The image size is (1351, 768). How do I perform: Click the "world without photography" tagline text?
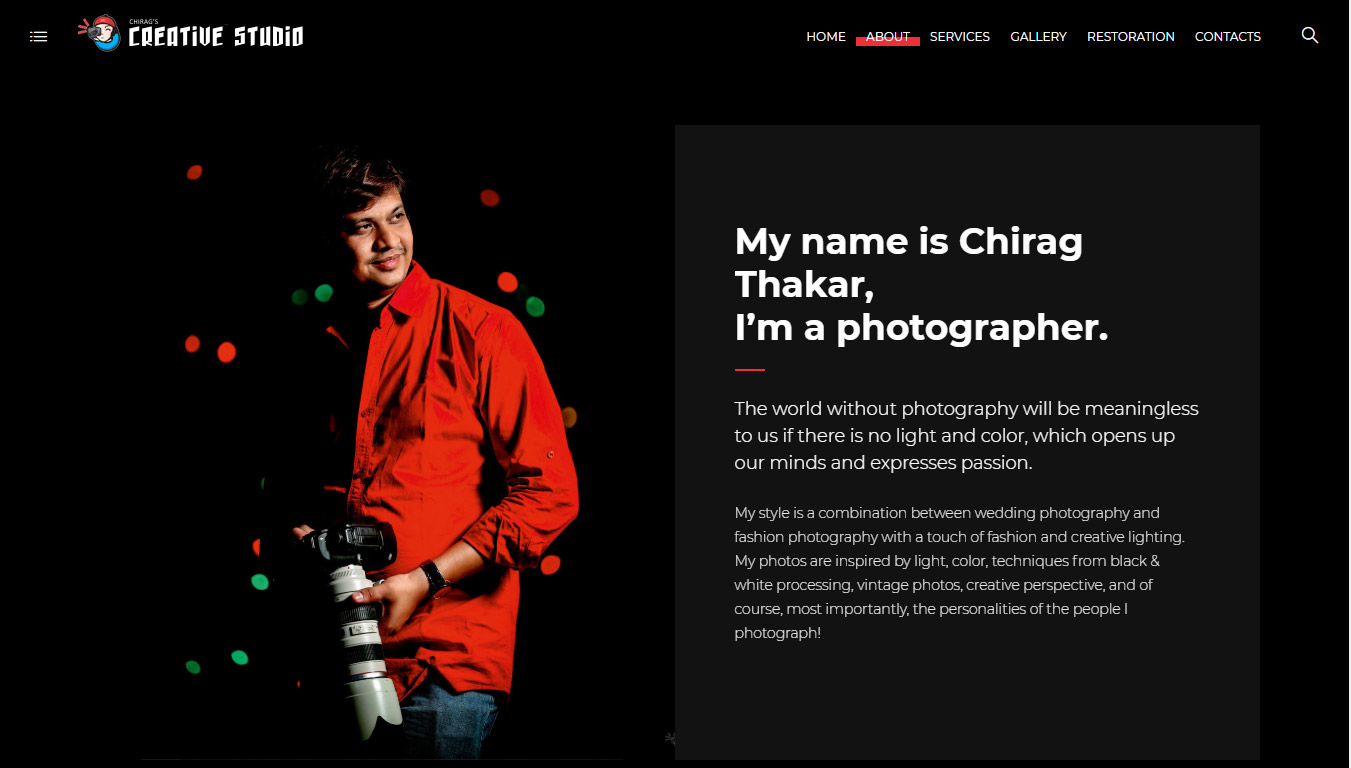point(966,436)
